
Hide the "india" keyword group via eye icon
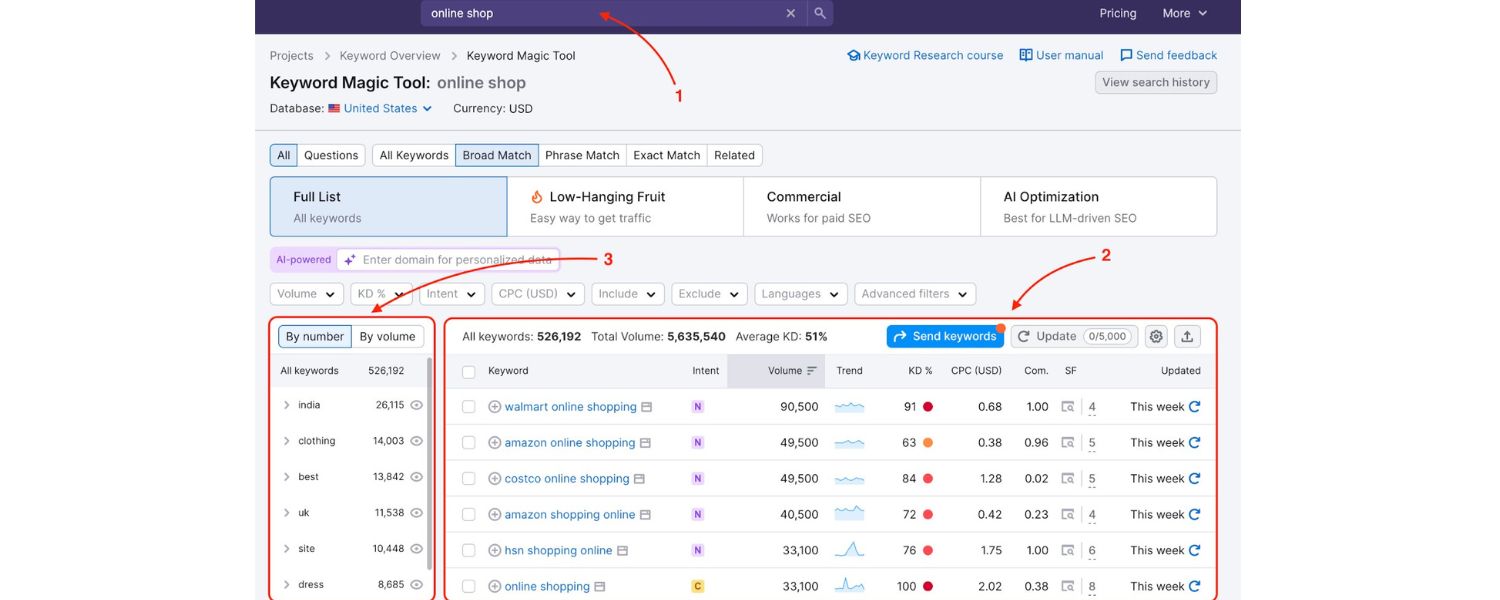[x=416, y=404]
